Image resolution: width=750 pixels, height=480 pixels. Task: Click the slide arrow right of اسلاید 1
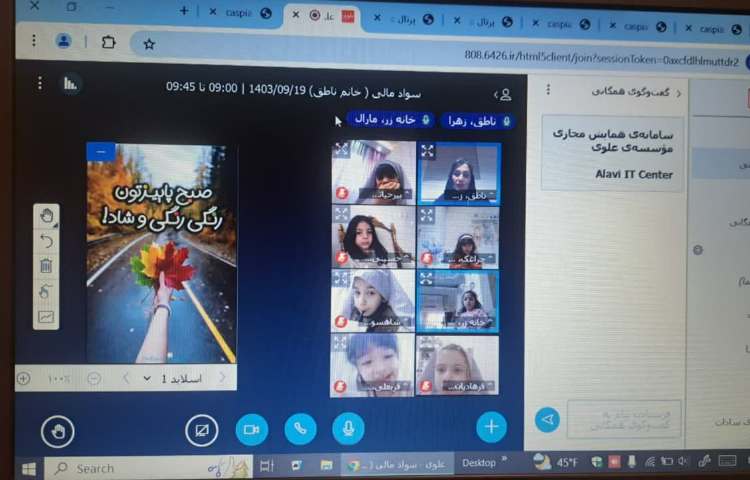(x=222, y=378)
